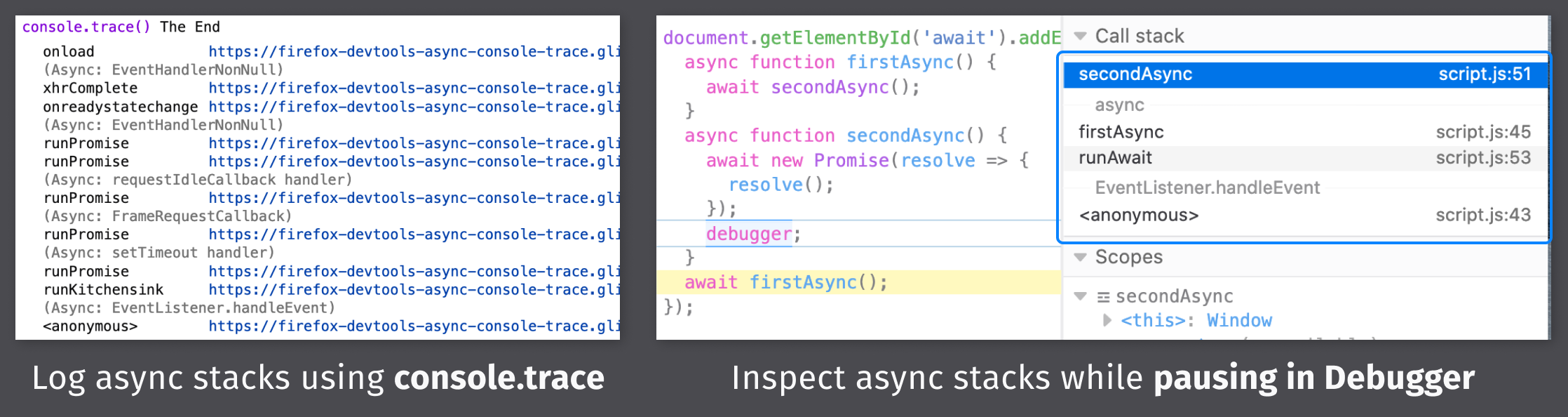This screenshot has height=417, width=1568.
Task: Click the block icon beside secondAsync scope
Action: (1104, 297)
